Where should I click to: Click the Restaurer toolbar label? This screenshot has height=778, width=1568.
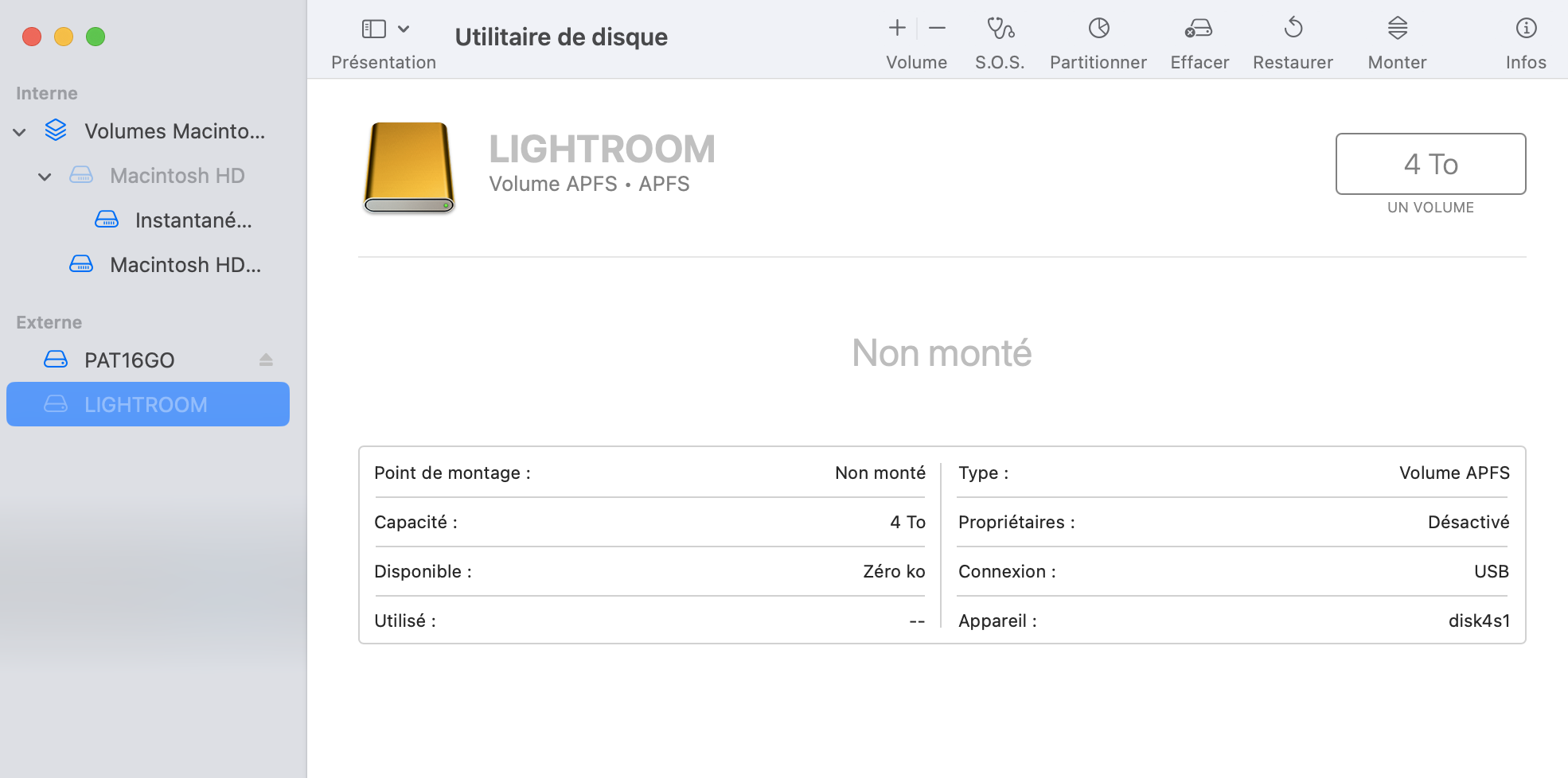click(1293, 62)
